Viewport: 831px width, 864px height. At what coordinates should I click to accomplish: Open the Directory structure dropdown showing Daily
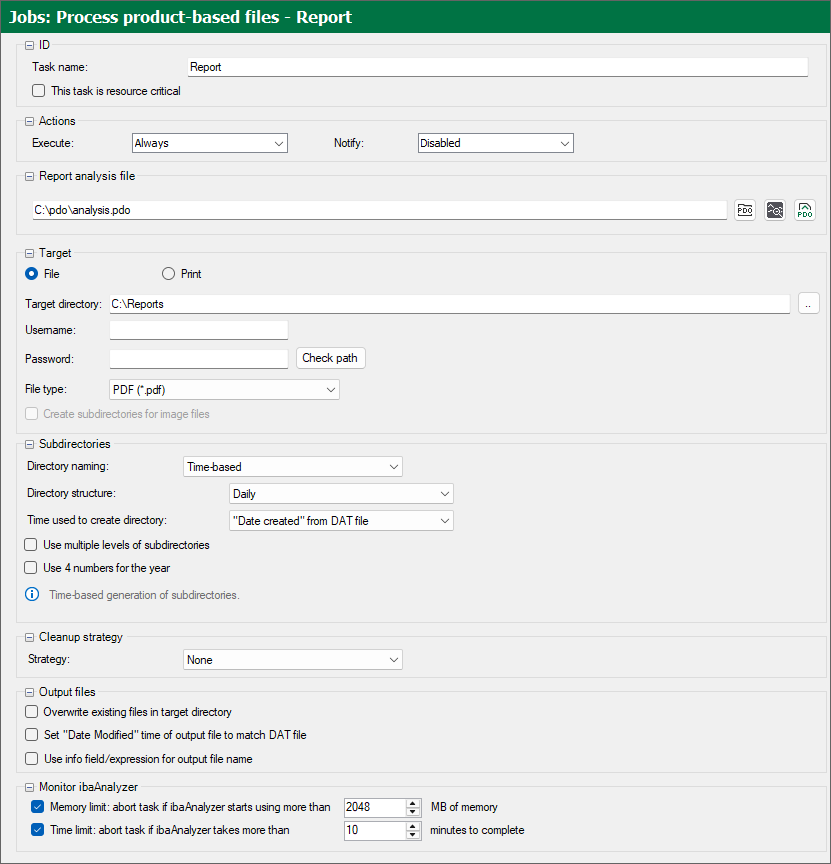point(341,494)
